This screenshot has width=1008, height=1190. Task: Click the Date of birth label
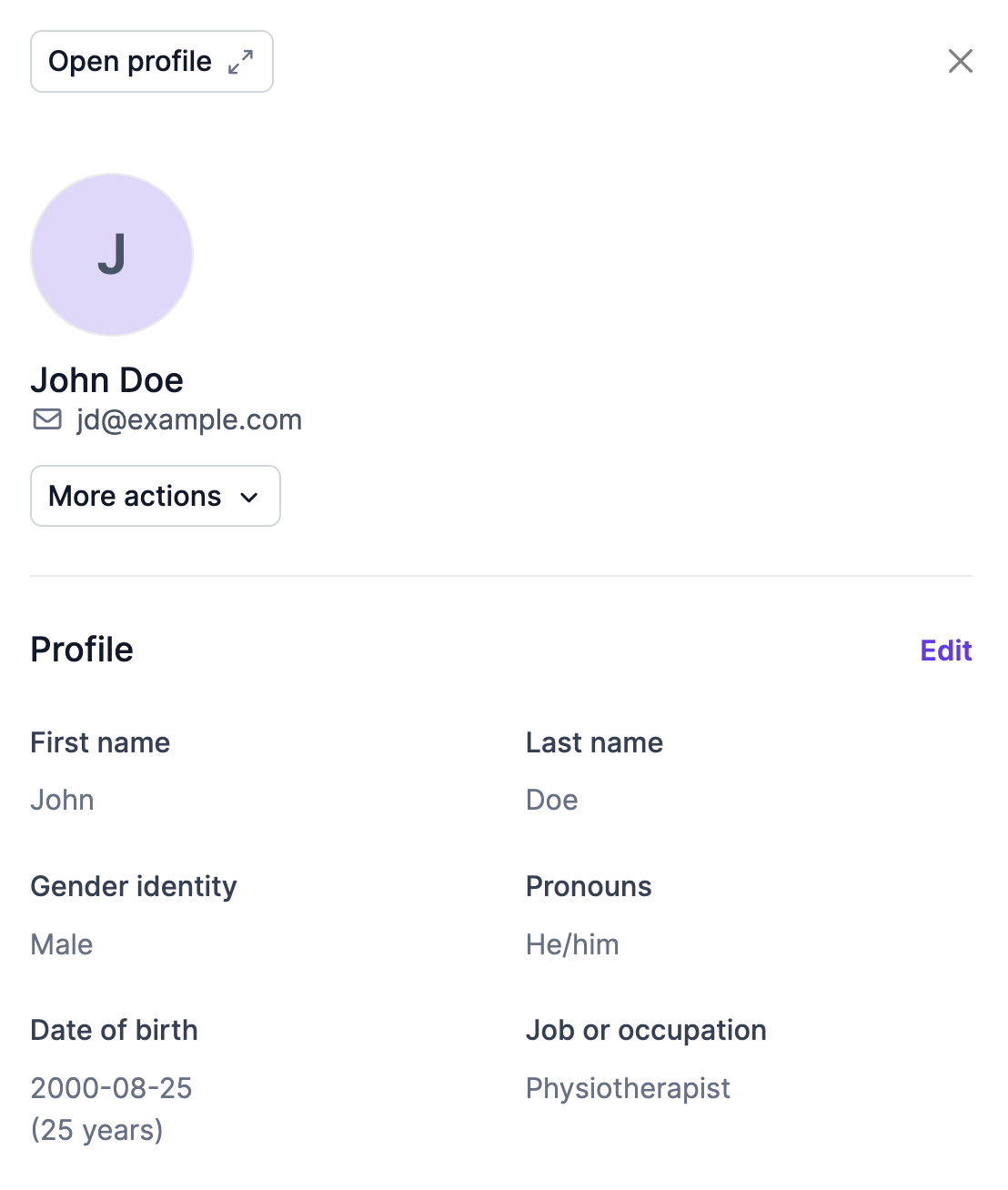point(114,1030)
